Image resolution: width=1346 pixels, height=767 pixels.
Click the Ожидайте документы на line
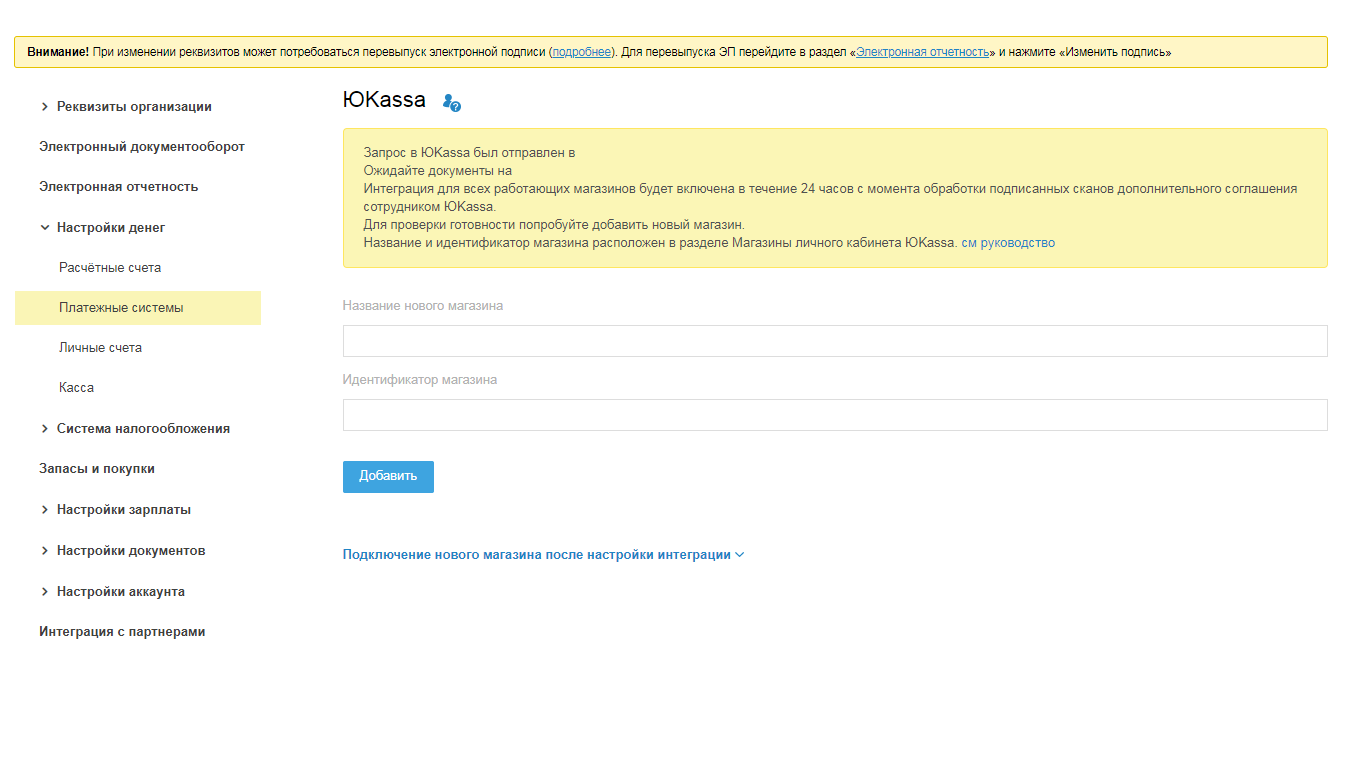coord(438,171)
